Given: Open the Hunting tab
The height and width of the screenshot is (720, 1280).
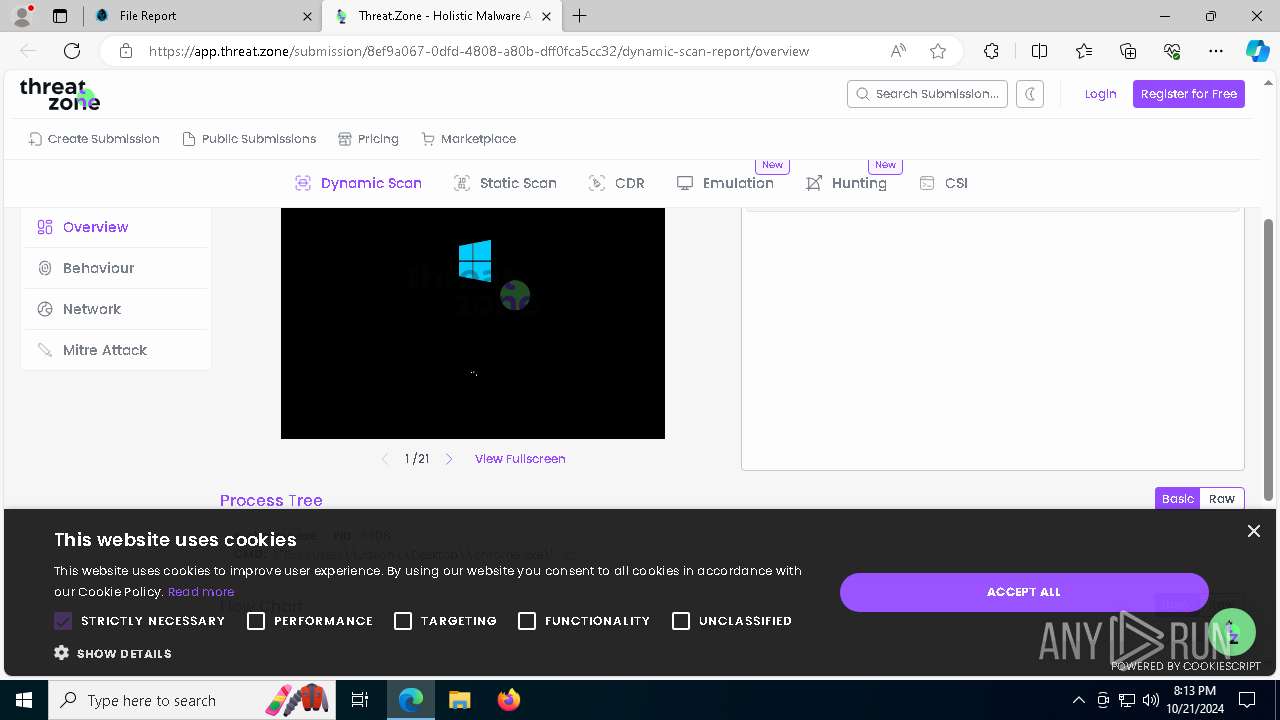Looking at the screenshot, I should click(846, 183).
